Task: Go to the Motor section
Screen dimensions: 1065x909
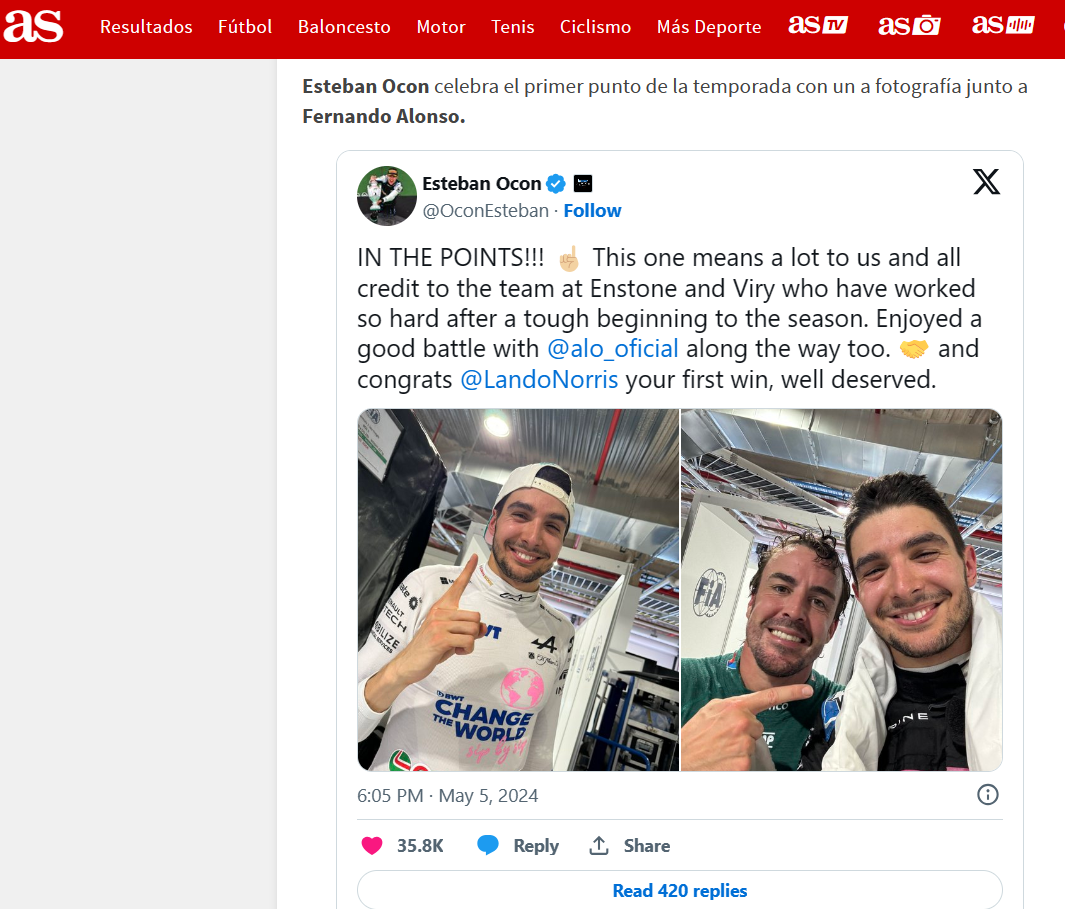Action: (441, 26)
